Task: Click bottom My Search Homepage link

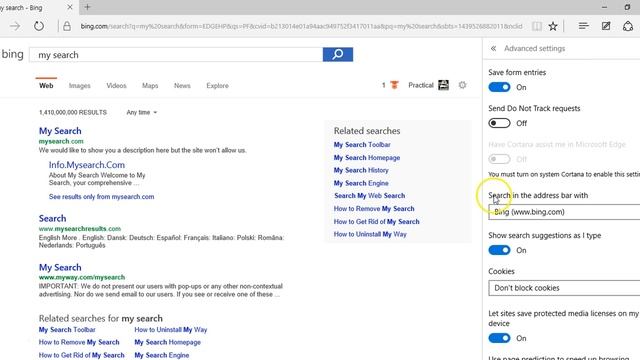Action: tap(167, 342)
